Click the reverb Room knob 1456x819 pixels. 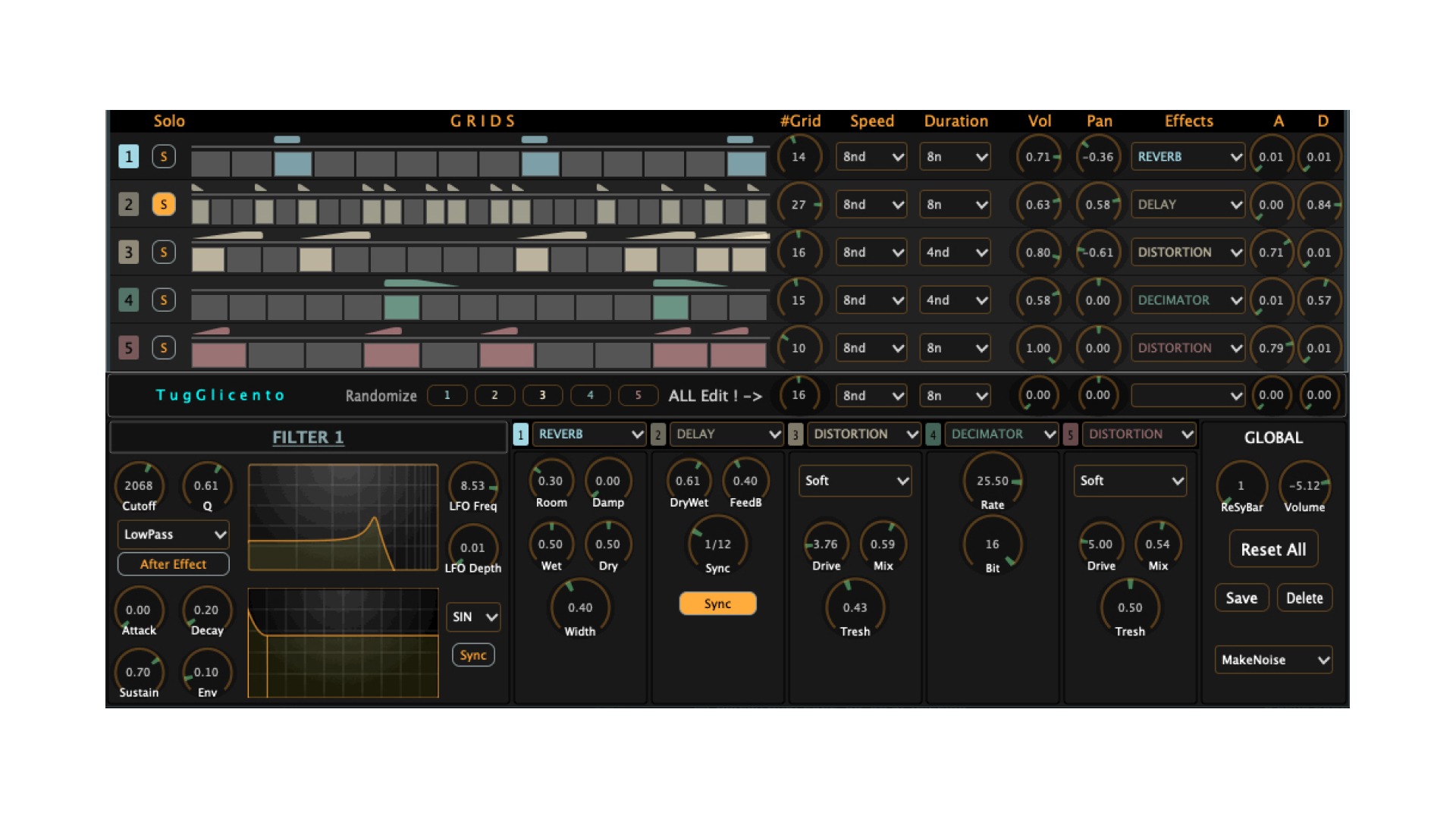[x=551, y=481]
